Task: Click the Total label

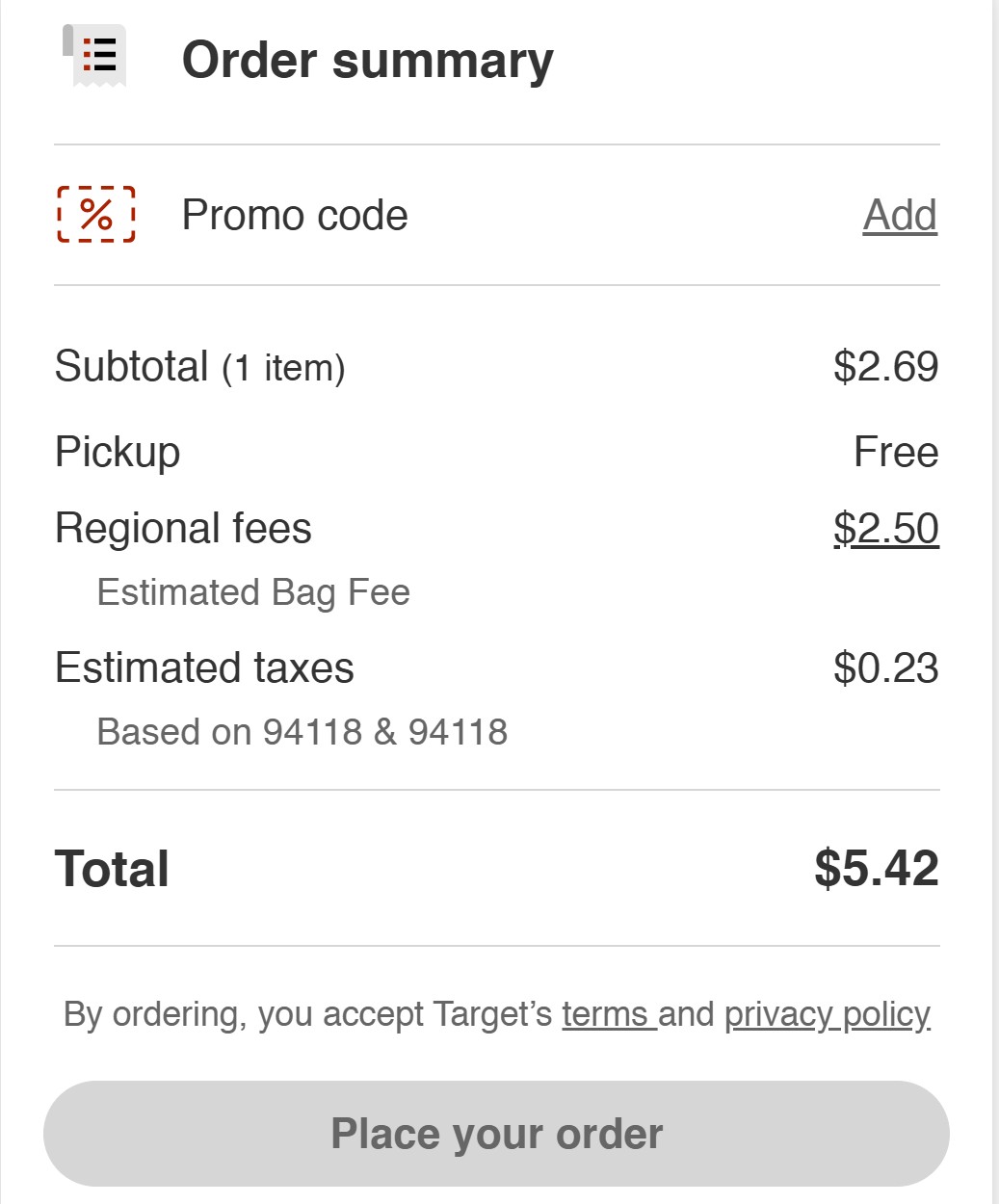Action: click(x=112, y=869)
